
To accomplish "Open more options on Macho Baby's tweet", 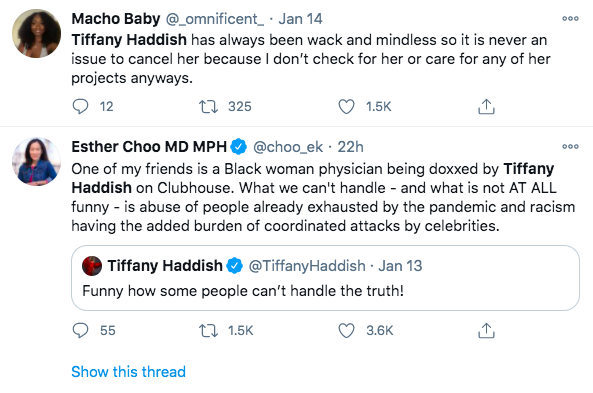I will click(570, 18).
